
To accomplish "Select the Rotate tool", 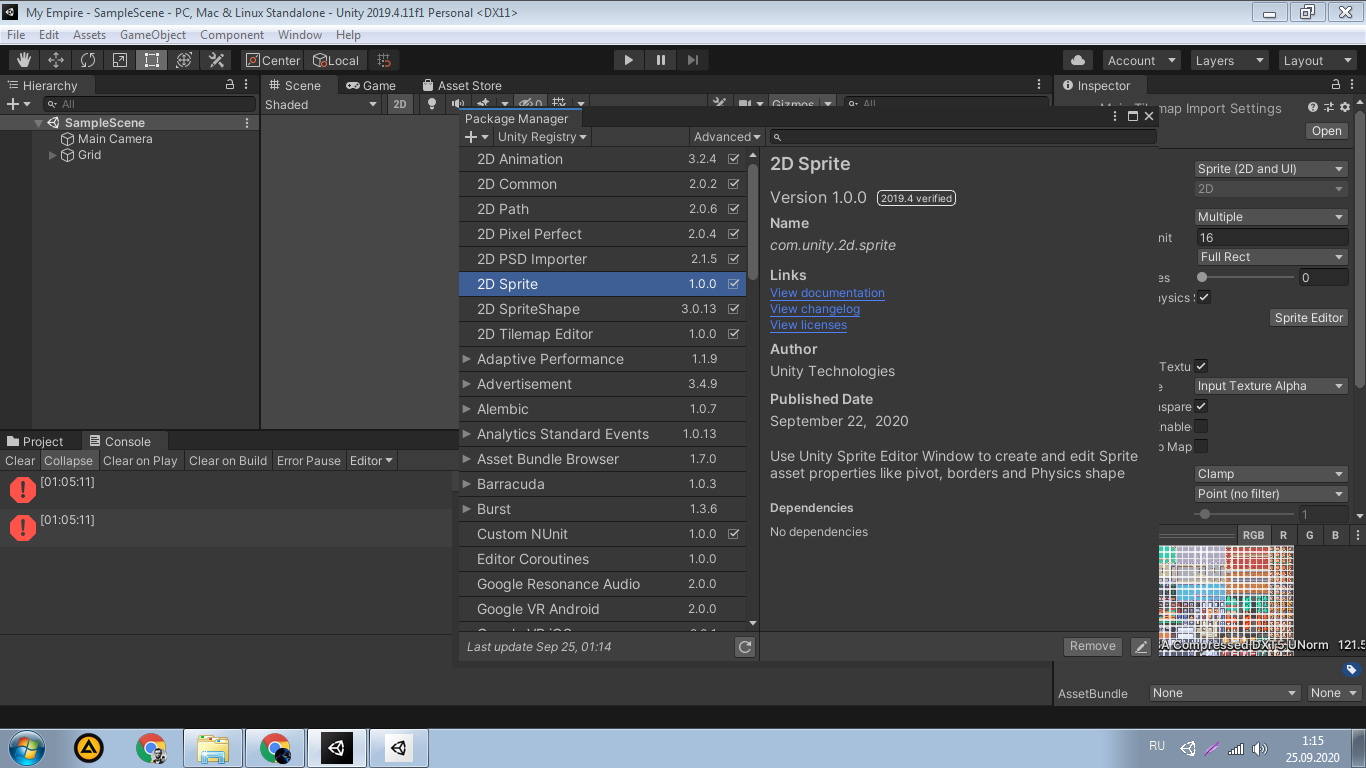I will point(88,60).
